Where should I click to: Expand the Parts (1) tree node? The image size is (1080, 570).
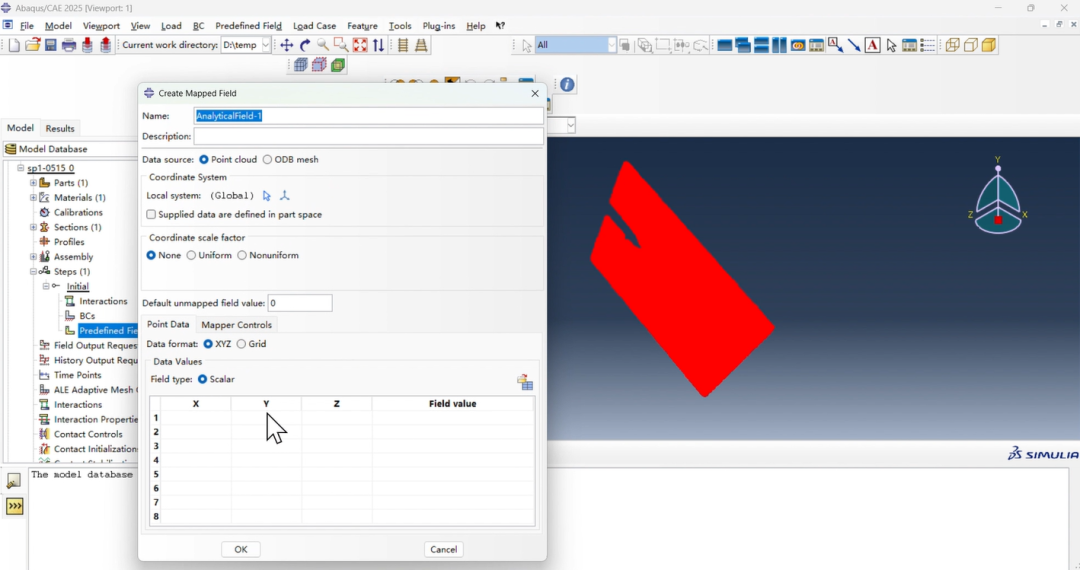coord(33,183)
